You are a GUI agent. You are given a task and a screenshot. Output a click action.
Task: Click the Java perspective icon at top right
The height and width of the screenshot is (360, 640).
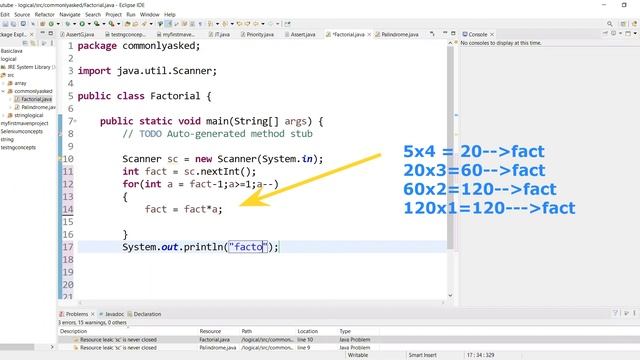tap(635, 24)
